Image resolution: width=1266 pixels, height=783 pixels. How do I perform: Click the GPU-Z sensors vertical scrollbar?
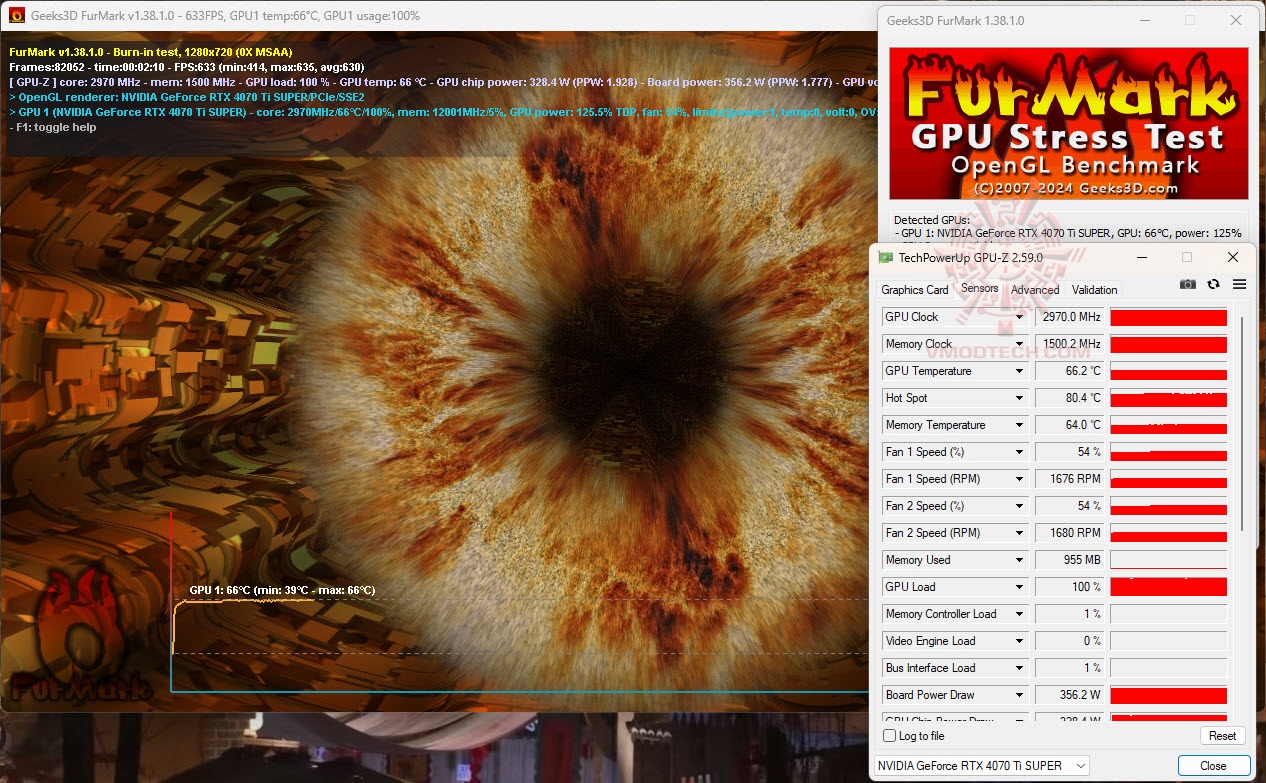click(1243, 425)
